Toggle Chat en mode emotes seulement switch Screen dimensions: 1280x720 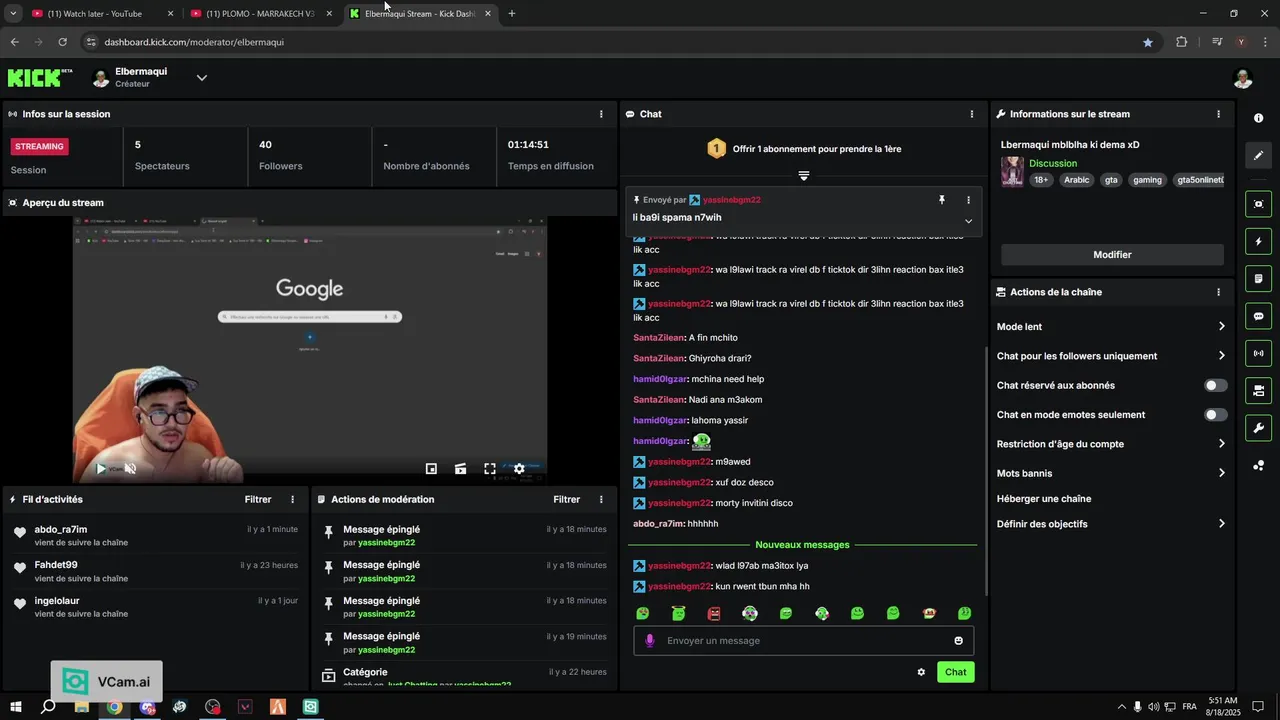(x=1215, y=414)
